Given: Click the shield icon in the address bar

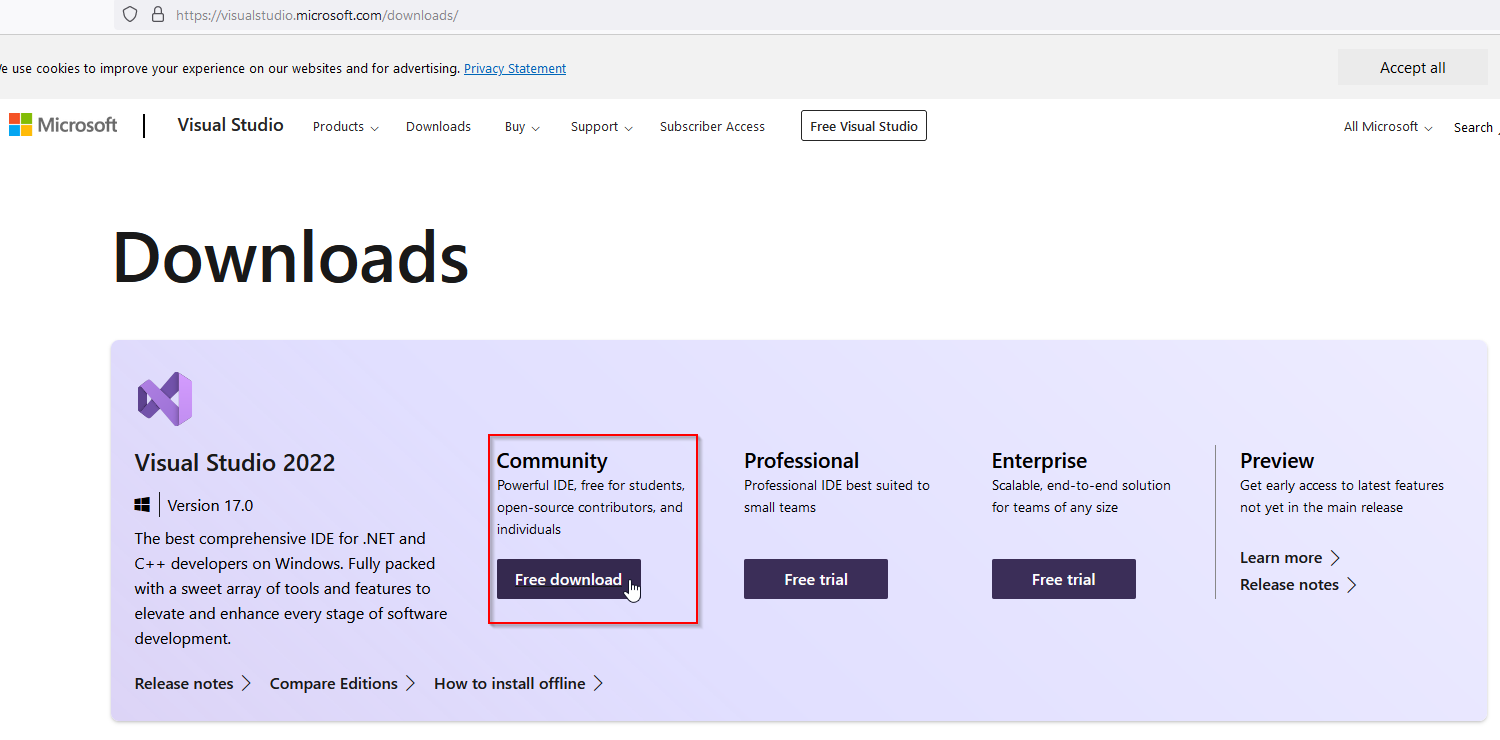Looking at the screenshot, I should tap(129, 15).
